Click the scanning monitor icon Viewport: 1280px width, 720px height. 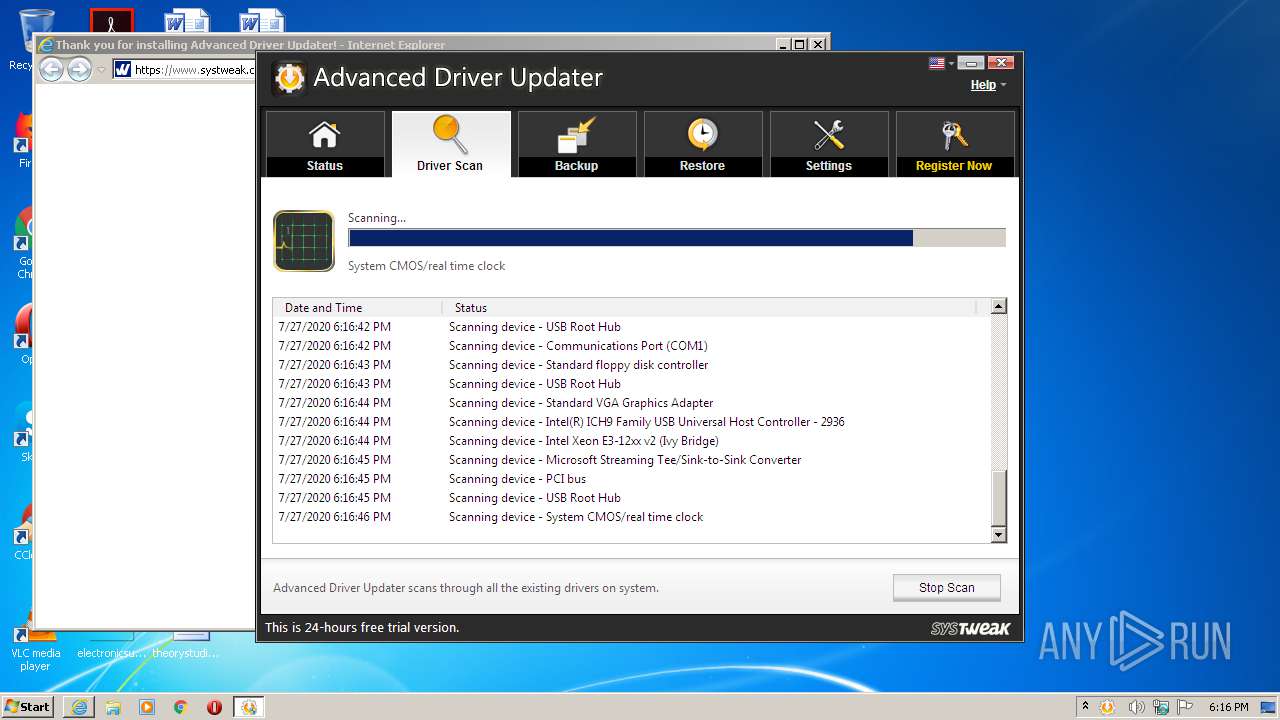click(x=304, y=241)
